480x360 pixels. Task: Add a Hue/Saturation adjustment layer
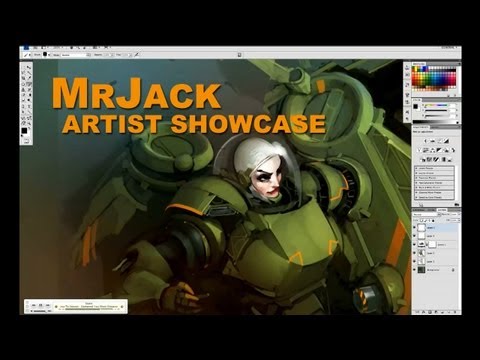(x=426, y=150)
